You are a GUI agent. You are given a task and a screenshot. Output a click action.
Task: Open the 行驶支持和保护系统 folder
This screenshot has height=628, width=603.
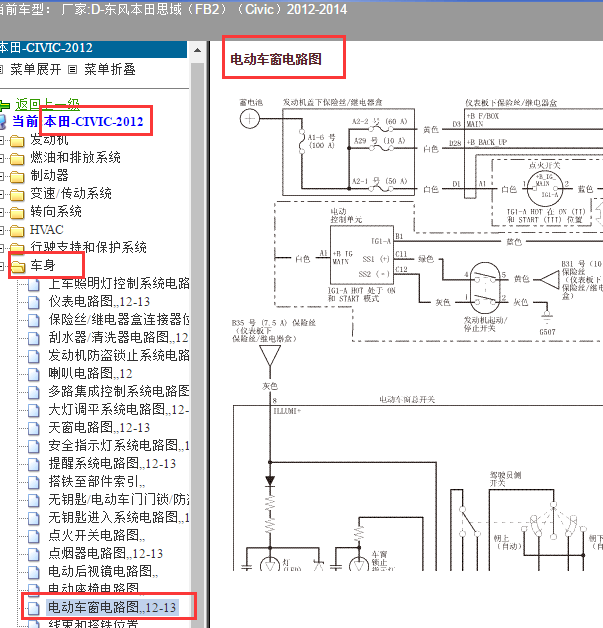point(88,247)
